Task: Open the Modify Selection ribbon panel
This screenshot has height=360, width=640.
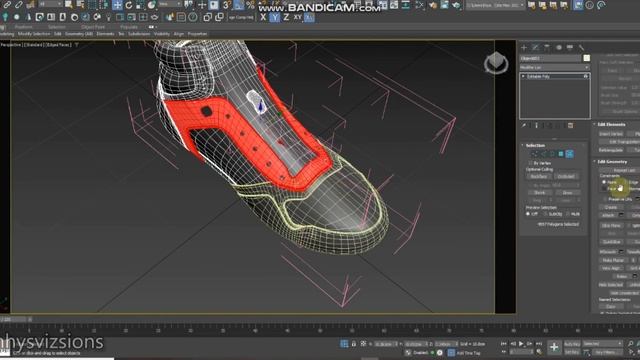Action: tap(34, 34)
